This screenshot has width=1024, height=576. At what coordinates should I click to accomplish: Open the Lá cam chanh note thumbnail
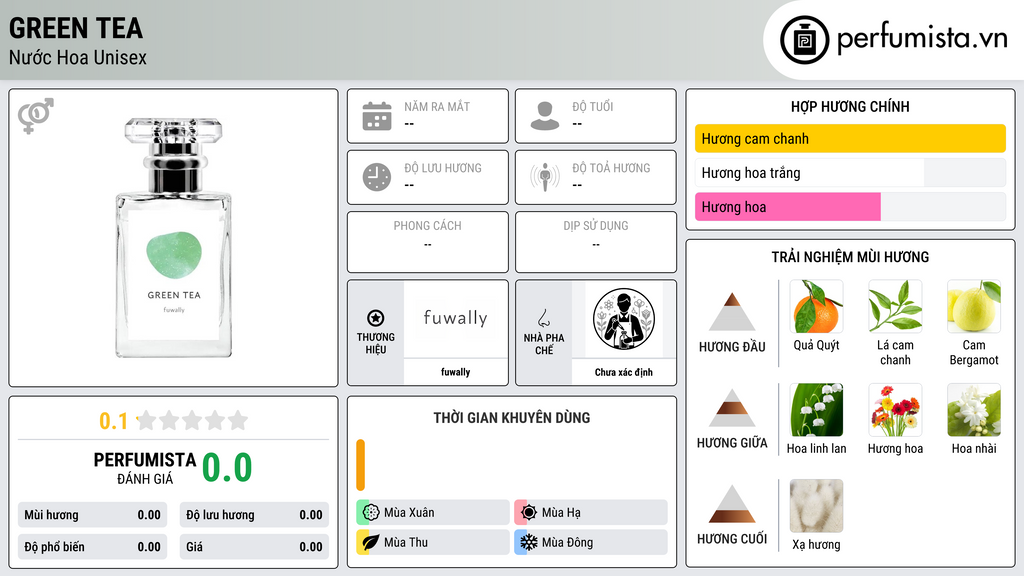[x=895, y=306]
